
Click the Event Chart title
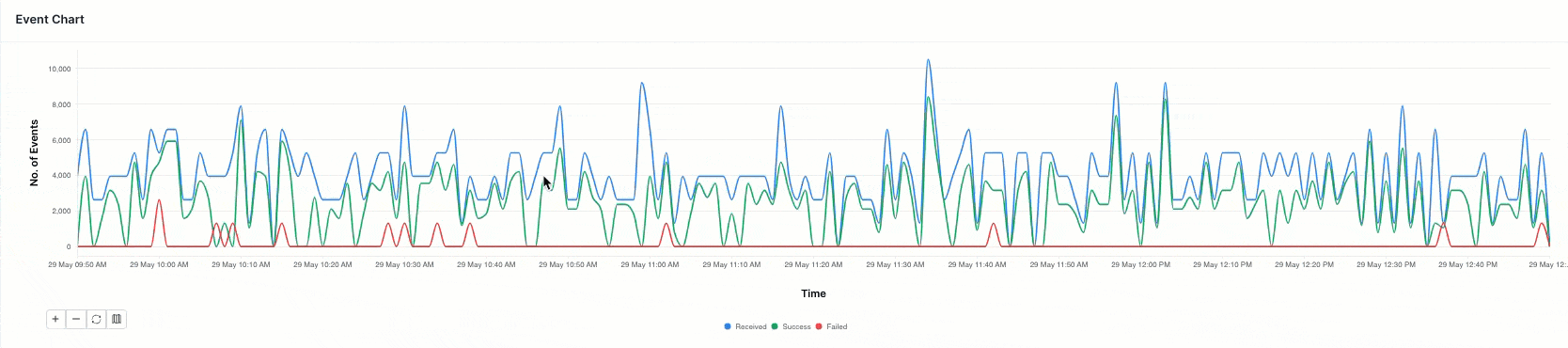pos(50,19)
